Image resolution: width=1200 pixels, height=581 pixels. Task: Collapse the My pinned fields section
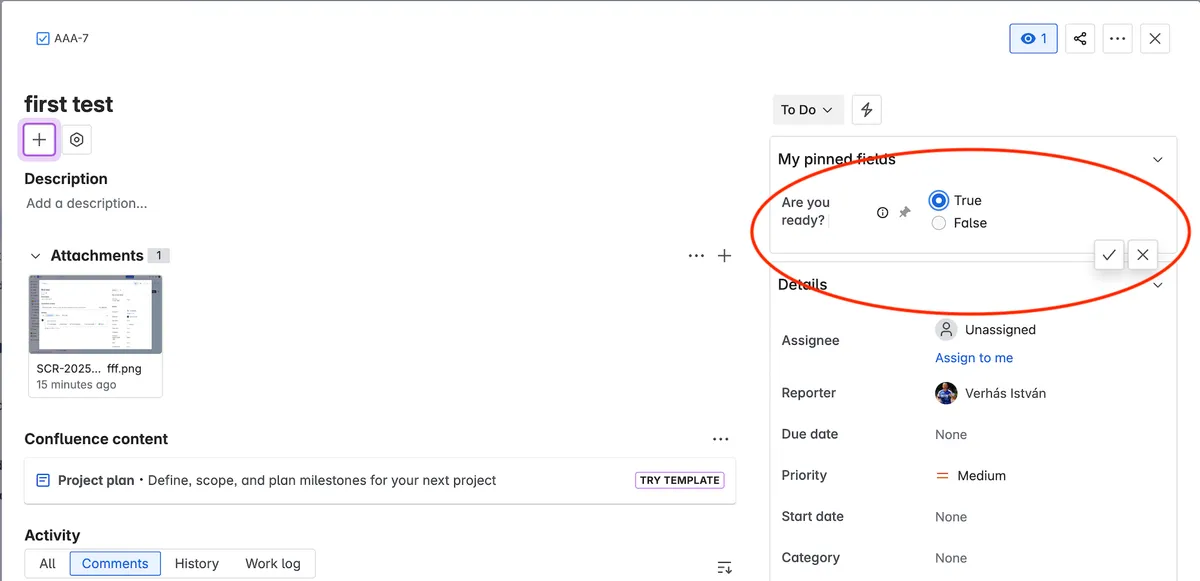coord(1158,160)
